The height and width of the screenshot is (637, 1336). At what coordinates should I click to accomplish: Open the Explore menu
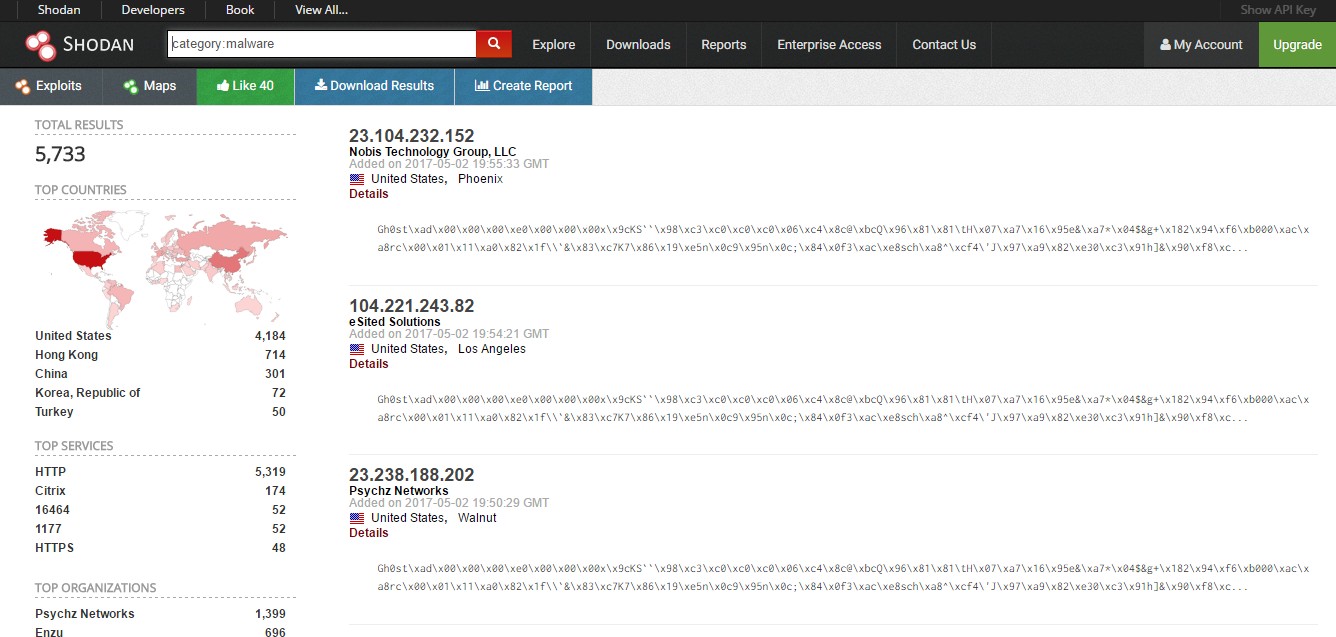click(554, 45)
